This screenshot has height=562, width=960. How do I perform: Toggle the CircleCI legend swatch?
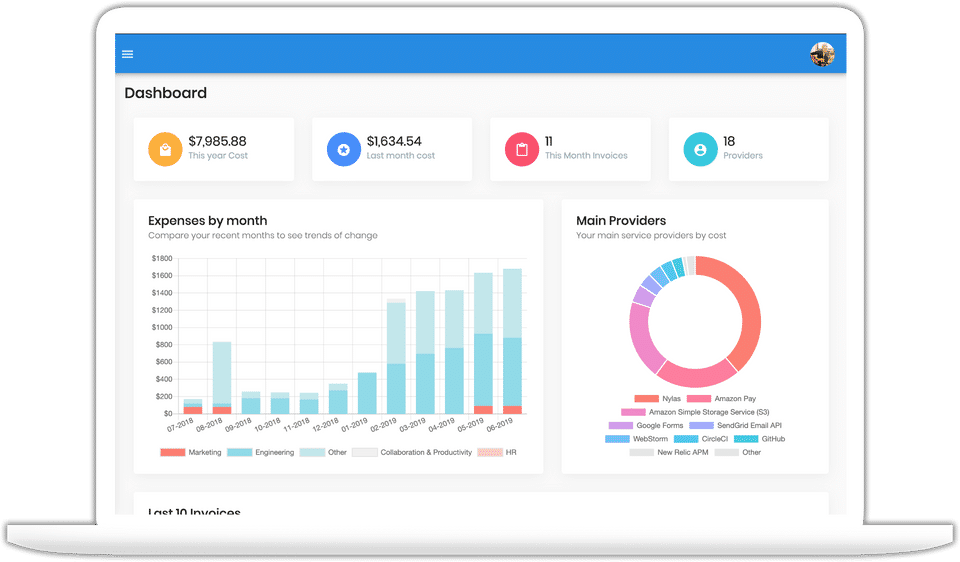(x=686, y=439)
